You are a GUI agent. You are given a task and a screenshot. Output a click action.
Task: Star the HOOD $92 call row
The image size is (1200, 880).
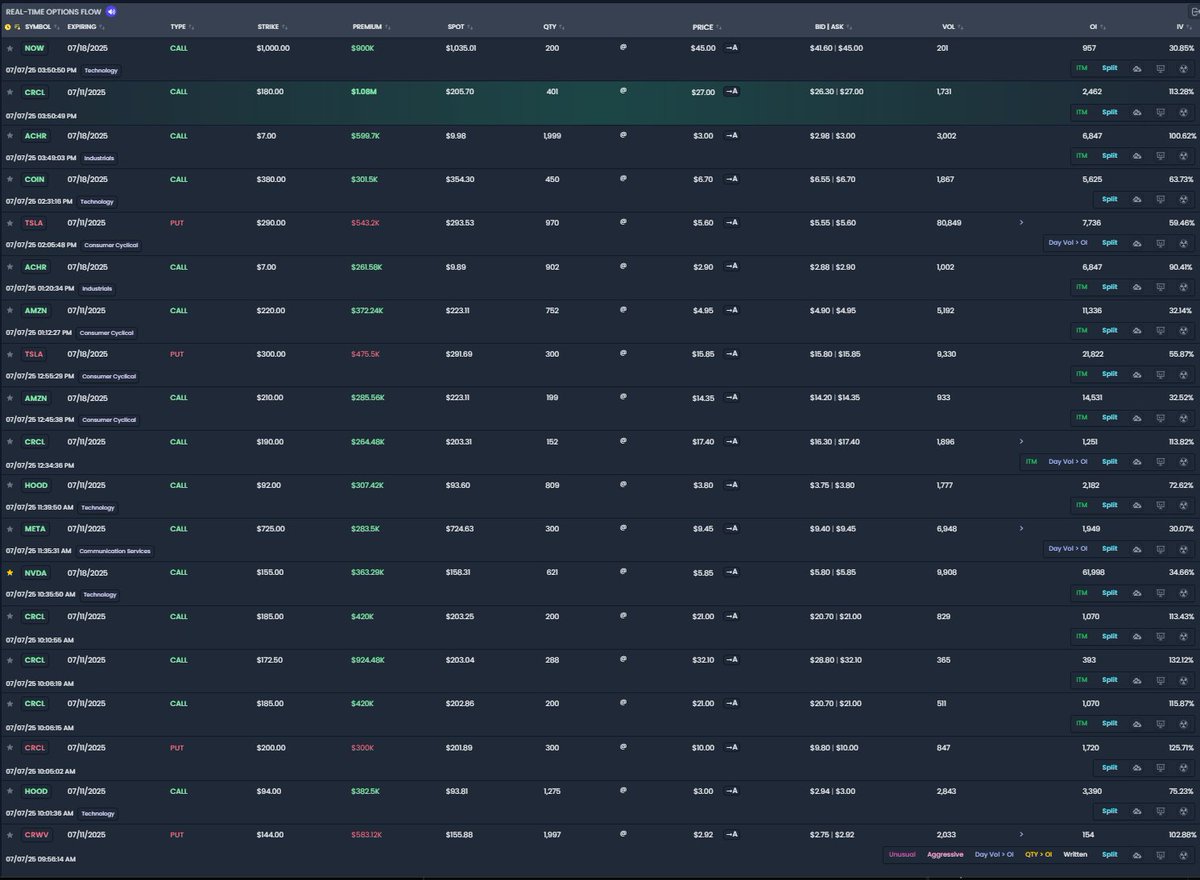[10, 485]
